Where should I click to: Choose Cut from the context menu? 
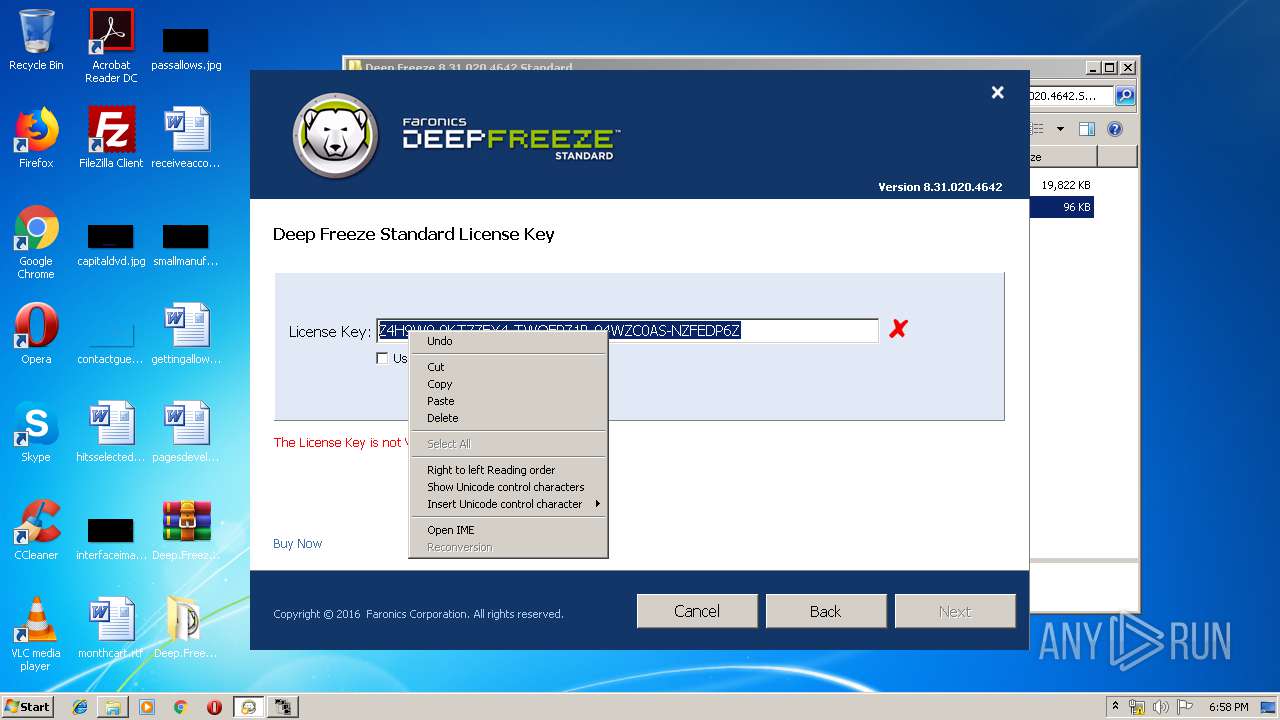[508, 367]
